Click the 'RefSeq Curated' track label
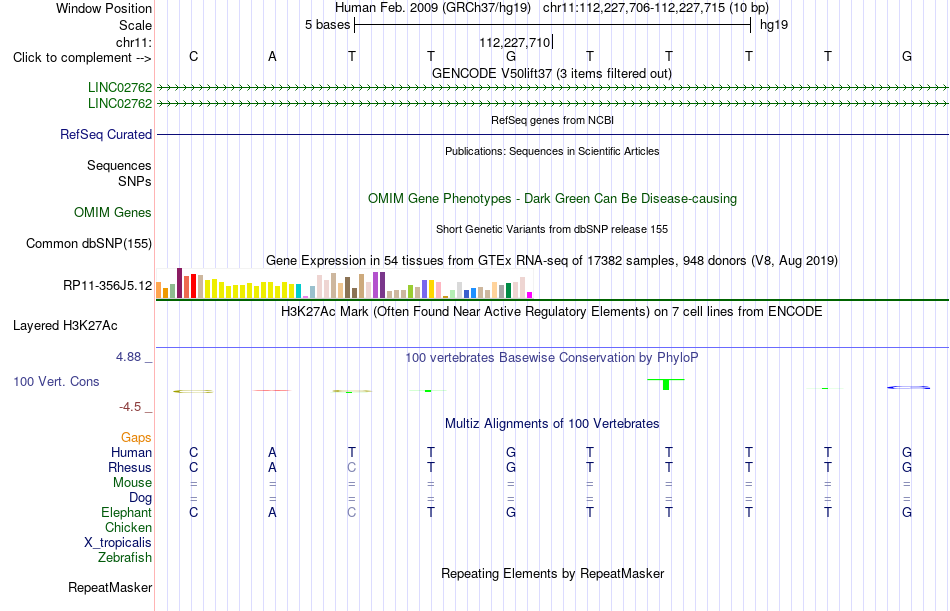The height and width of the screenshot is (611, 950). tap(106, 135)
